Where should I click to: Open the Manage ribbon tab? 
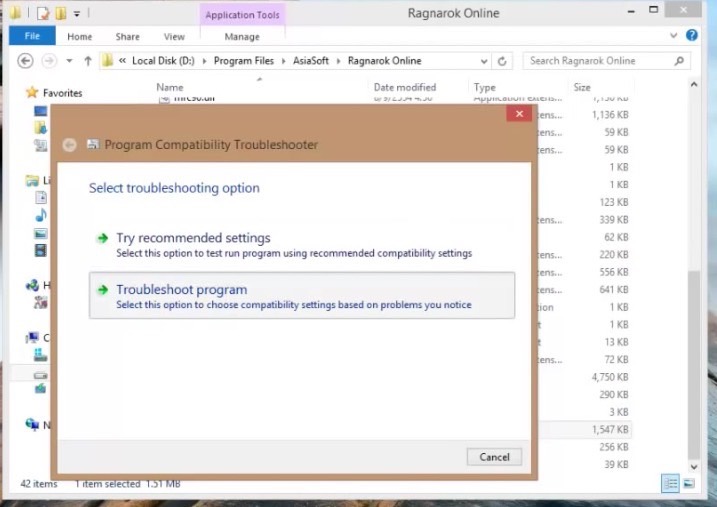coord(242,37)
